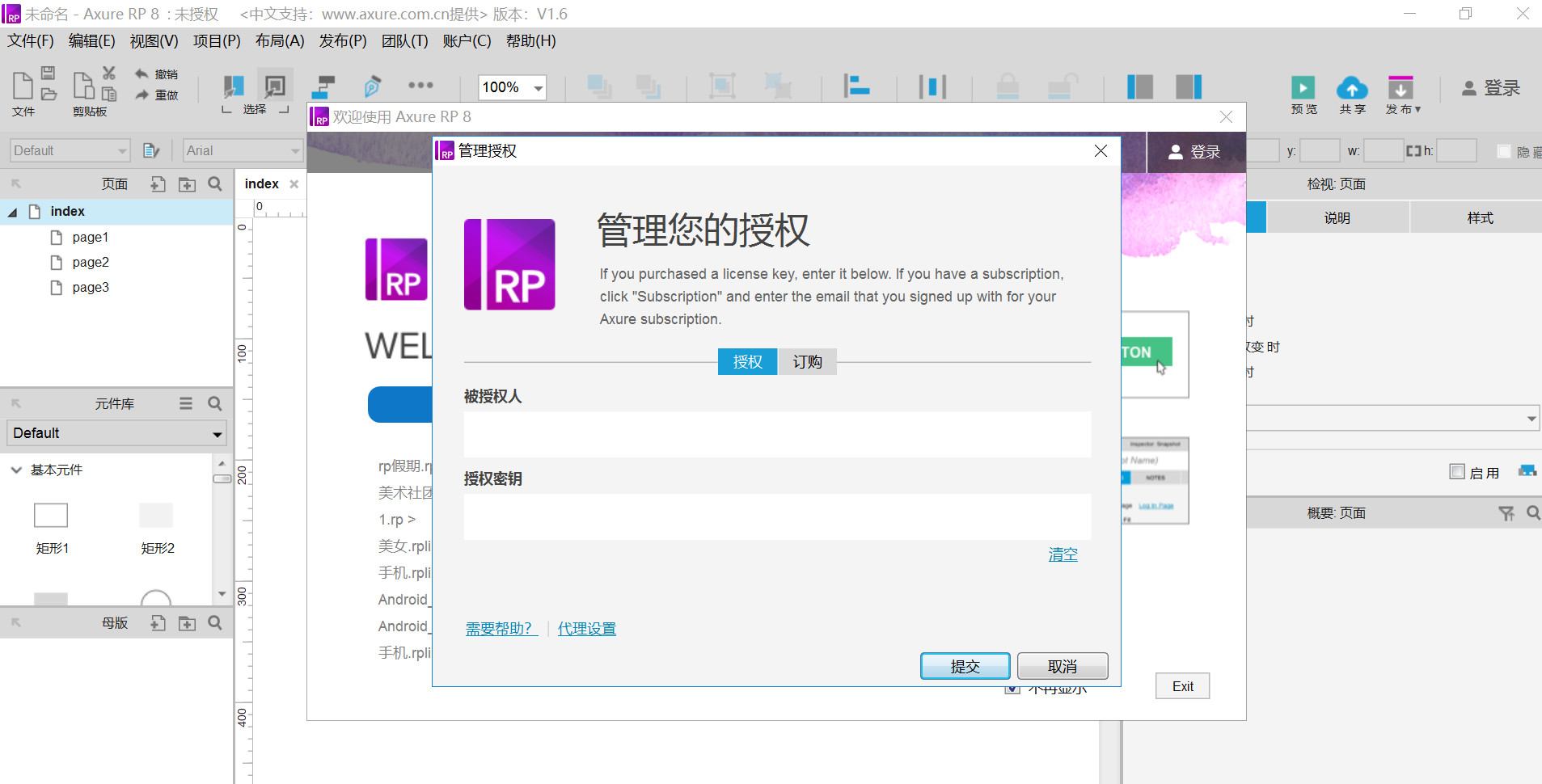Click the align left icon
Viewport: 1542px width, 784px height.
click(856, 86)
